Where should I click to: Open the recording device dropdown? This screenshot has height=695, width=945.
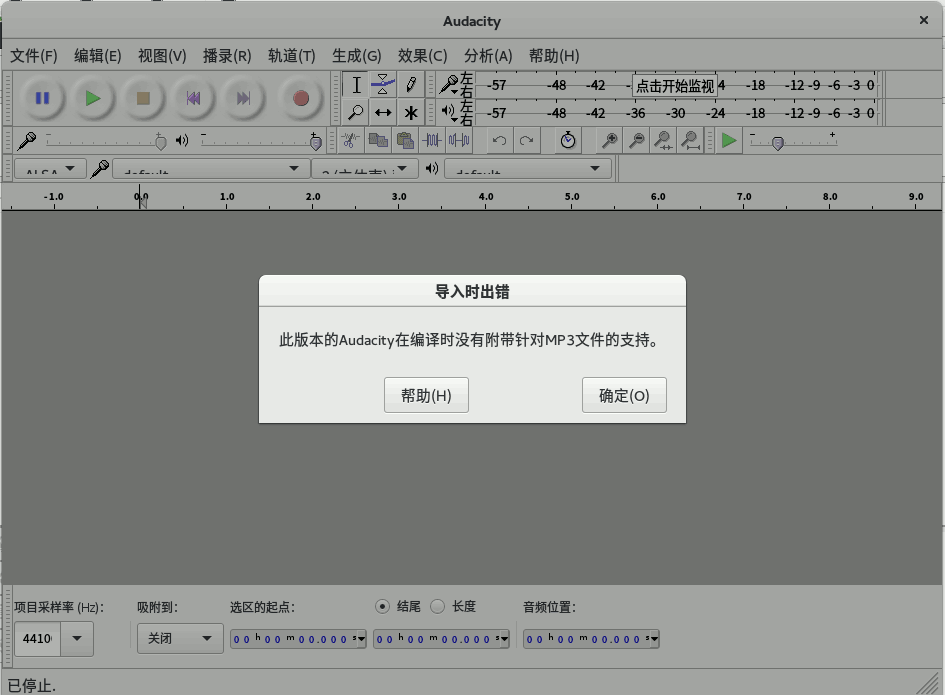coord(211,168)
